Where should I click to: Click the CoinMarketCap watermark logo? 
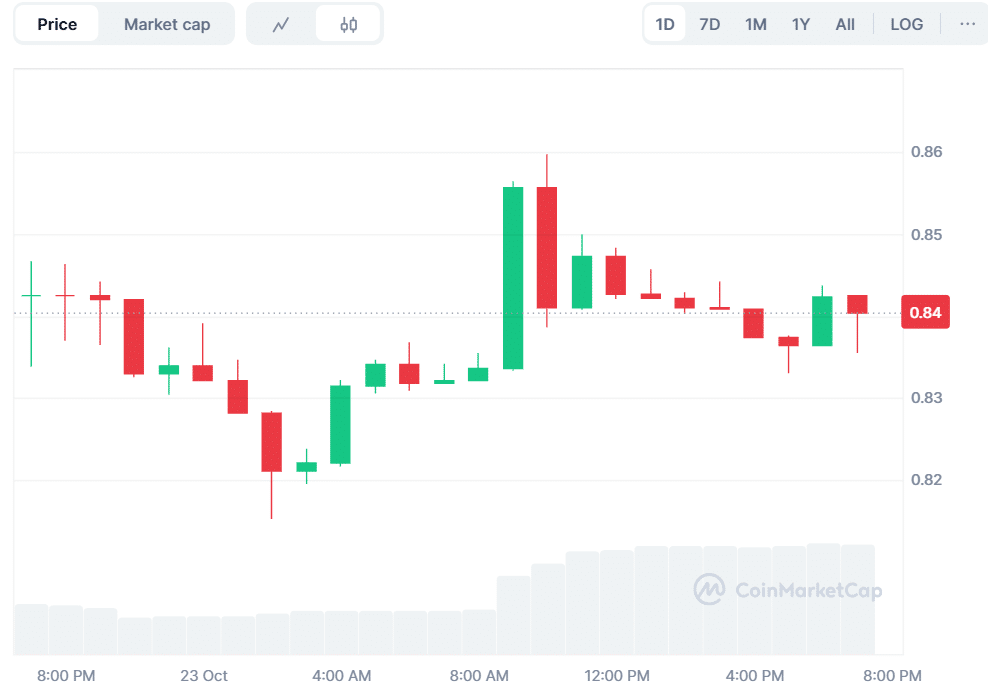tap(789, 590)
